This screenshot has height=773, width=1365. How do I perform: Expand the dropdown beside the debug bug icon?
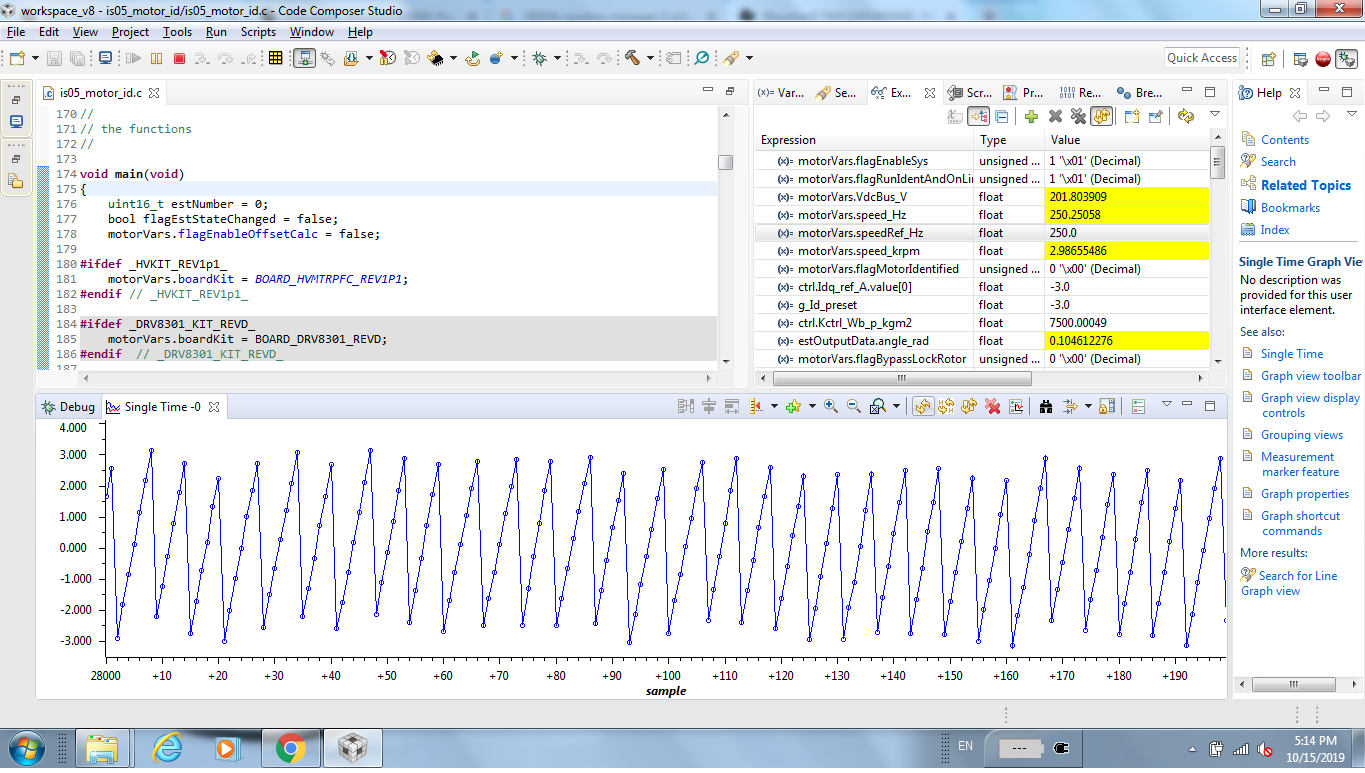click(x=558, y=58)
